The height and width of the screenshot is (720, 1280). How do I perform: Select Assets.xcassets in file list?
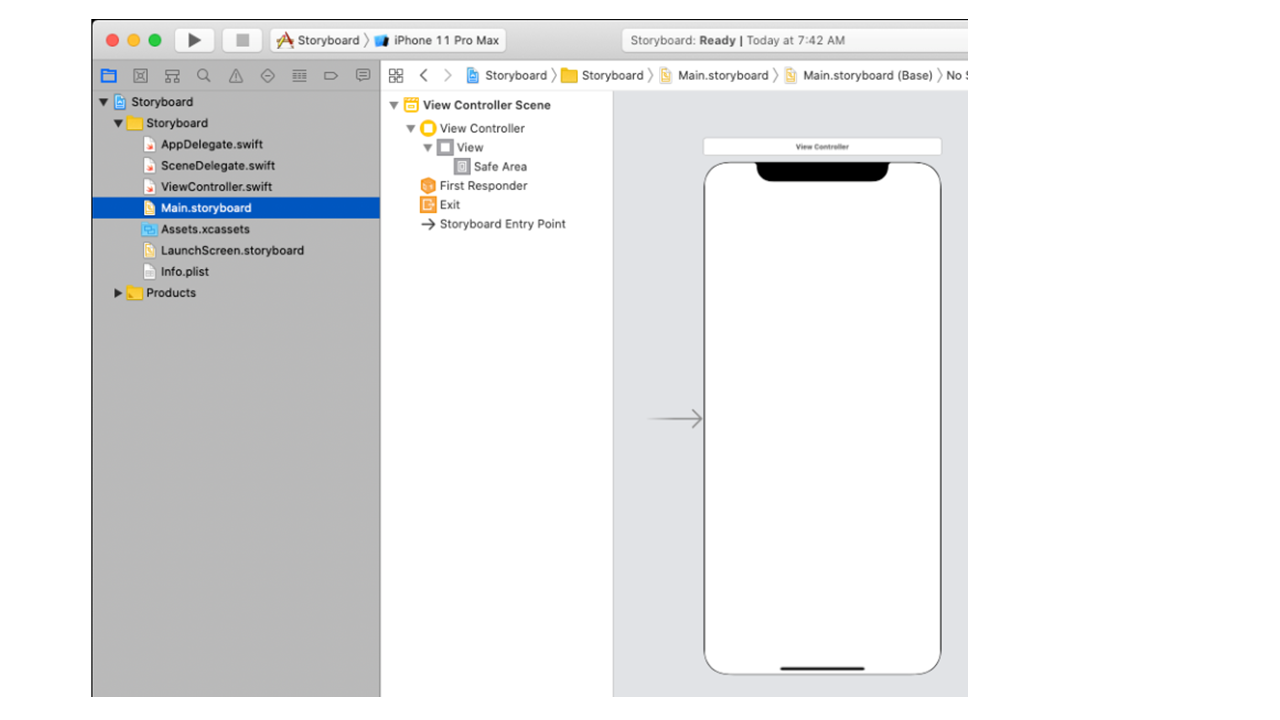[x=205, y=229]
